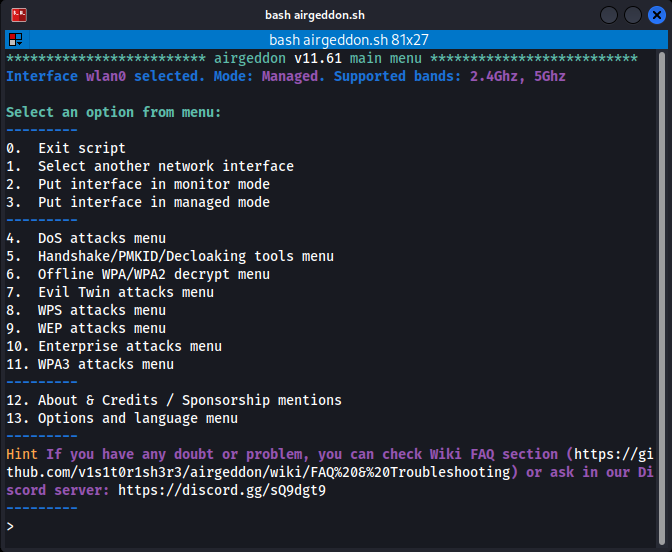Click '5Ghz' supported band text

pos(550,76)
